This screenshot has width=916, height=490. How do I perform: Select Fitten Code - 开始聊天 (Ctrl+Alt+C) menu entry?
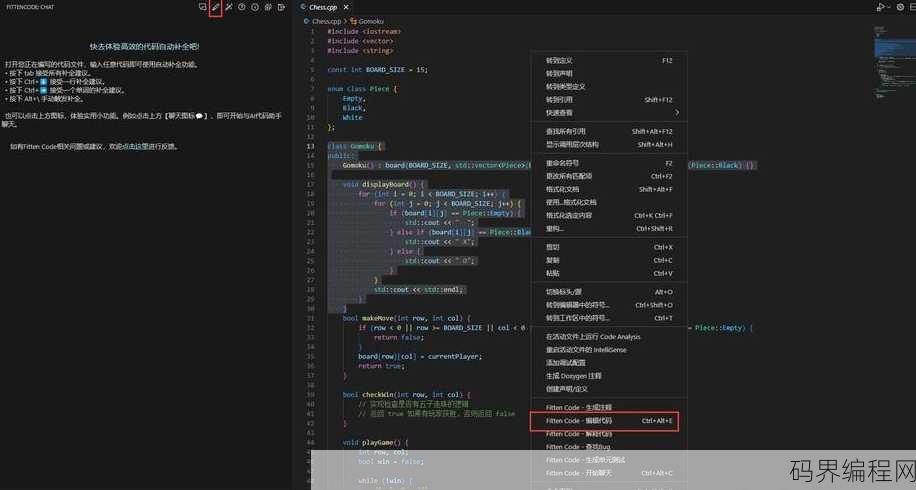click(x=609, y=473)
